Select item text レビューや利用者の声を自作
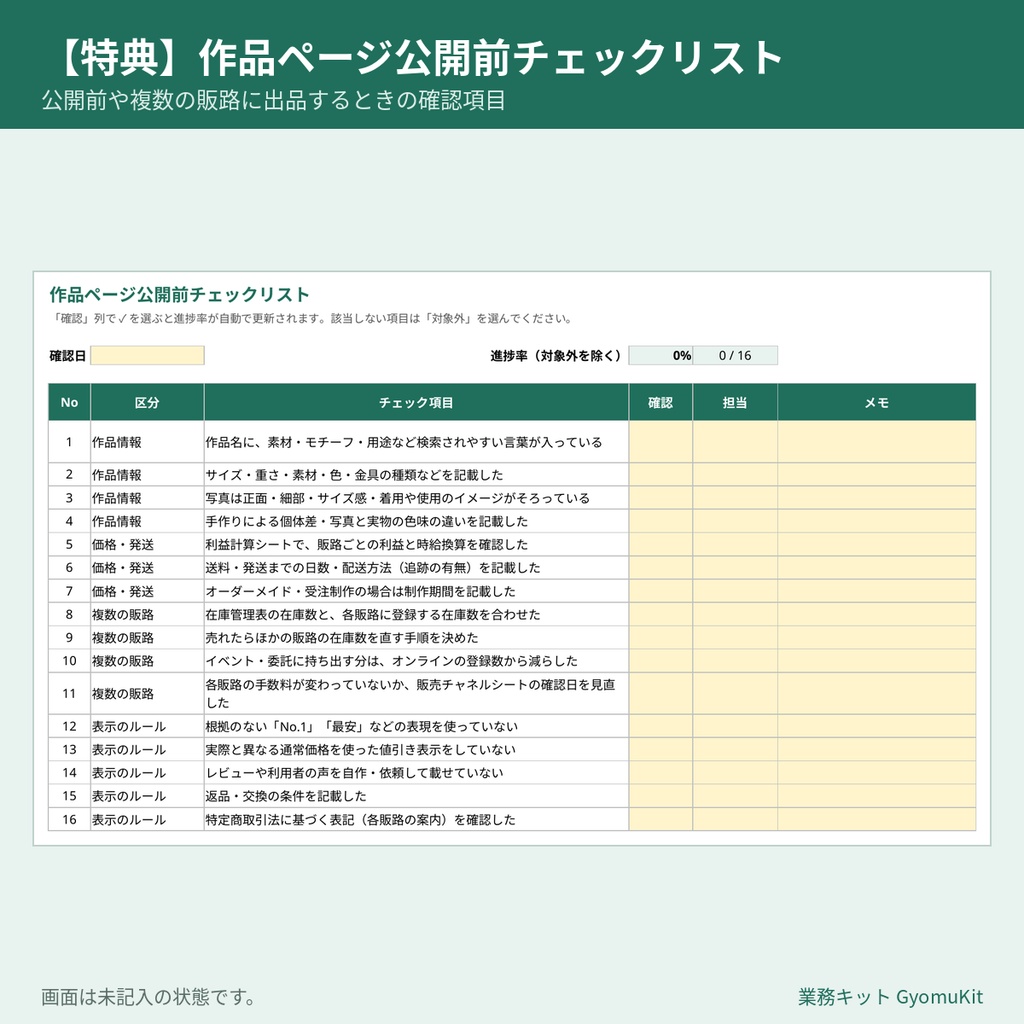 354,773
